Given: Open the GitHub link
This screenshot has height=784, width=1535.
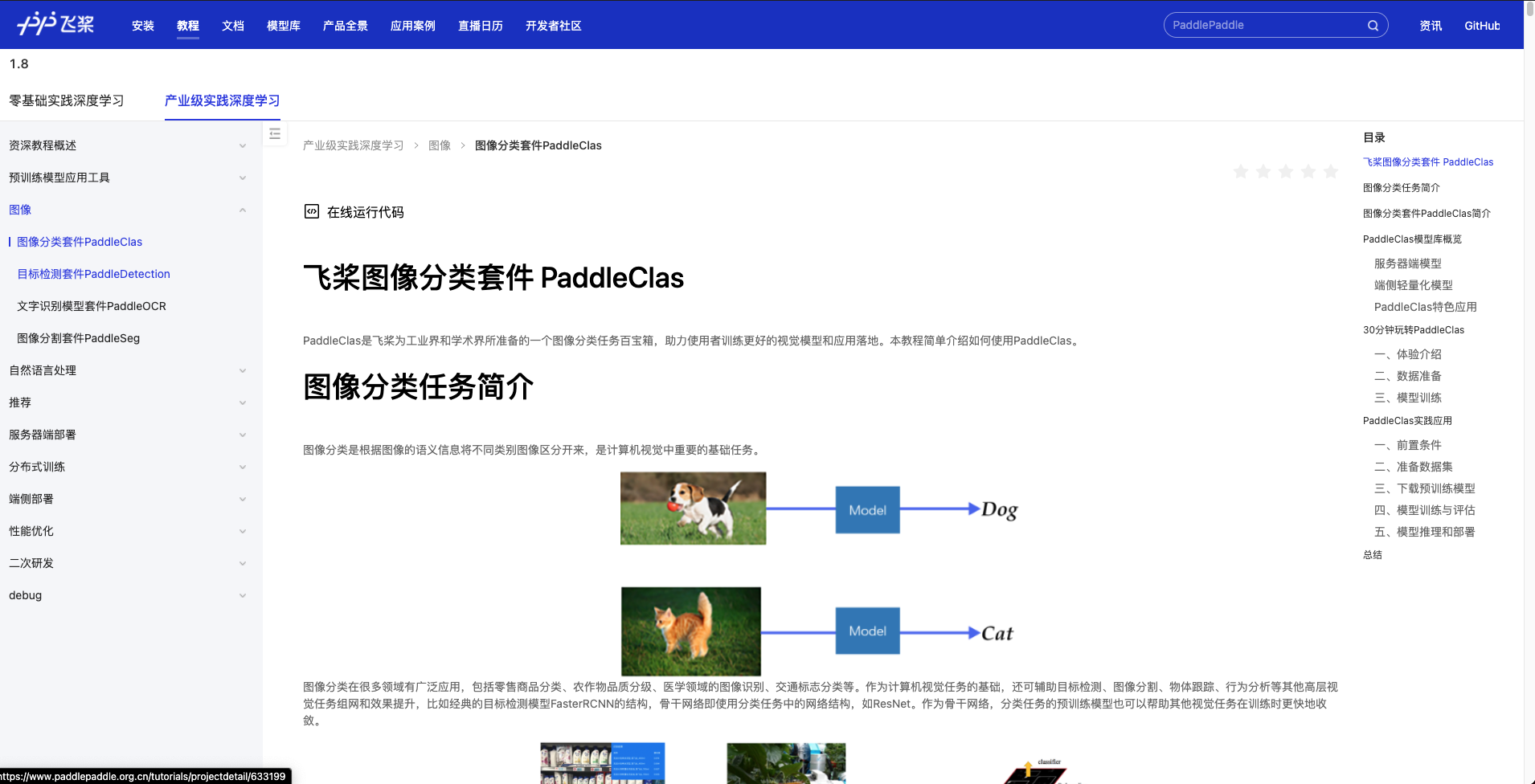Looking at the screenshot, I should coord(1482,26).
